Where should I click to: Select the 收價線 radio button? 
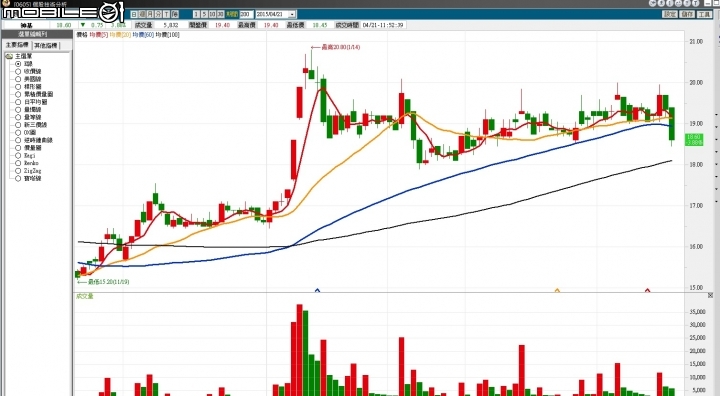point(18,72)
